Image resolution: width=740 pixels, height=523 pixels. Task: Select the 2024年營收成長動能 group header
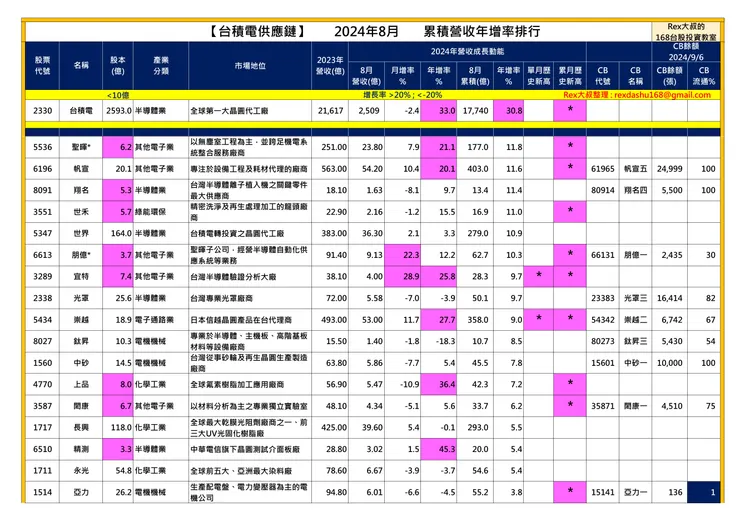tap(467, 51)
